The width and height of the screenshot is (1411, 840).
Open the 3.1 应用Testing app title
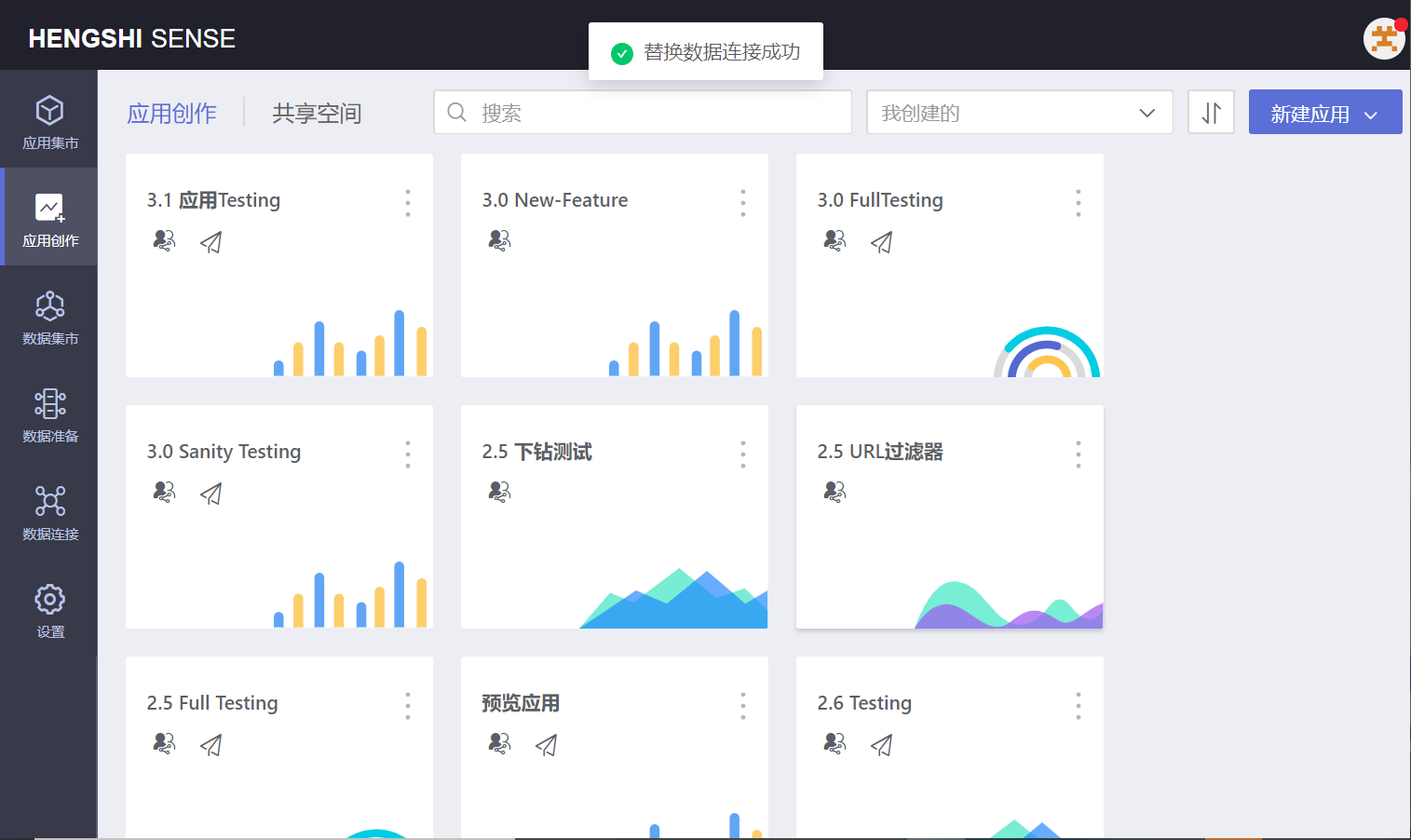coord(213,200)
